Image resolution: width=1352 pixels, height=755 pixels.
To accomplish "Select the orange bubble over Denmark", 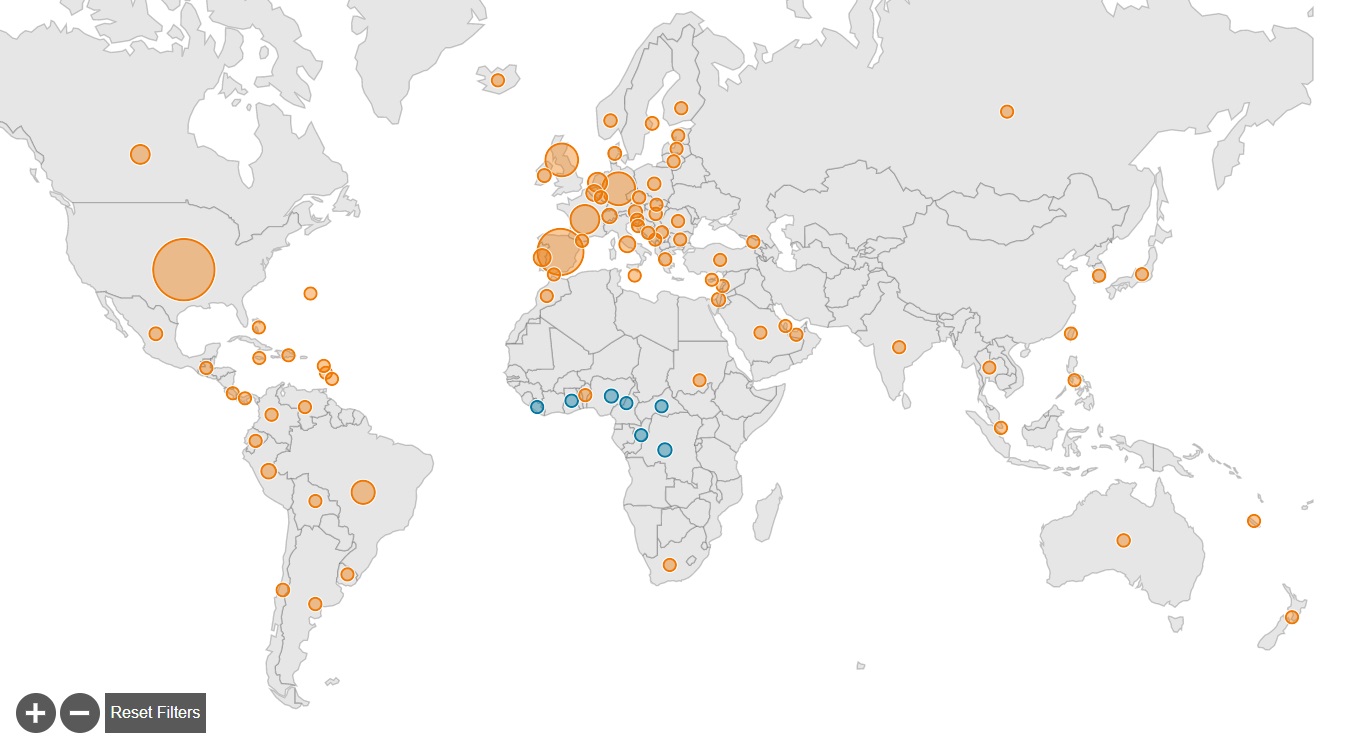I will pos(615,153).
